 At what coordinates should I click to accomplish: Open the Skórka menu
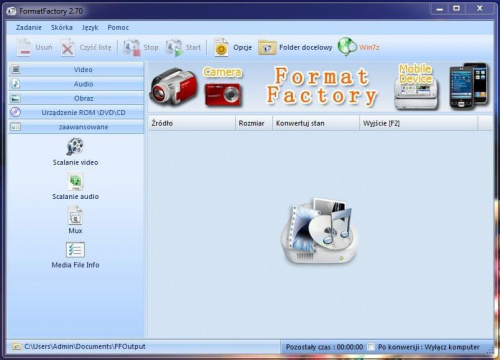62,28
